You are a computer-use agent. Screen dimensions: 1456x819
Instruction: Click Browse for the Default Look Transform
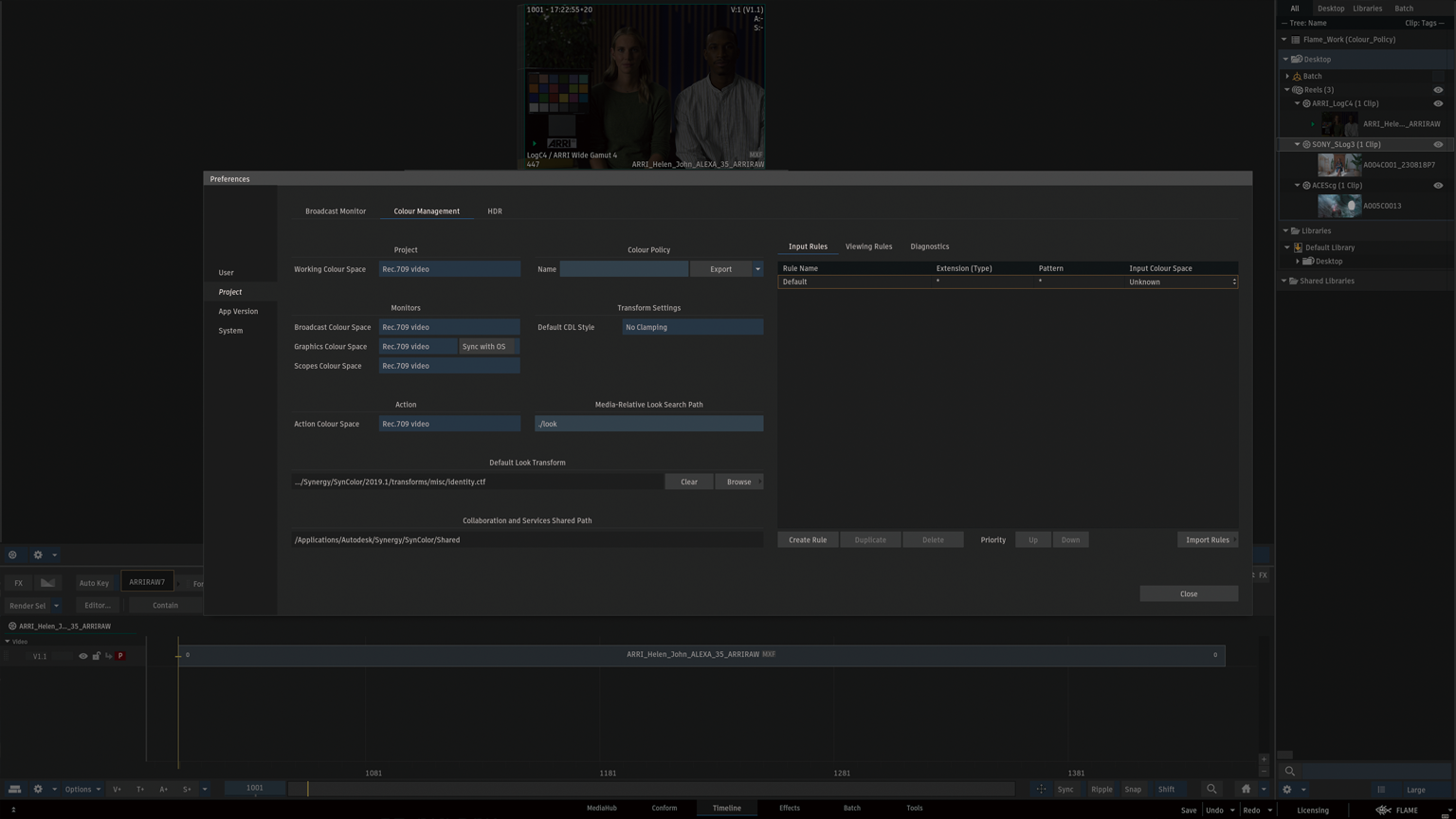coord(739,482)
